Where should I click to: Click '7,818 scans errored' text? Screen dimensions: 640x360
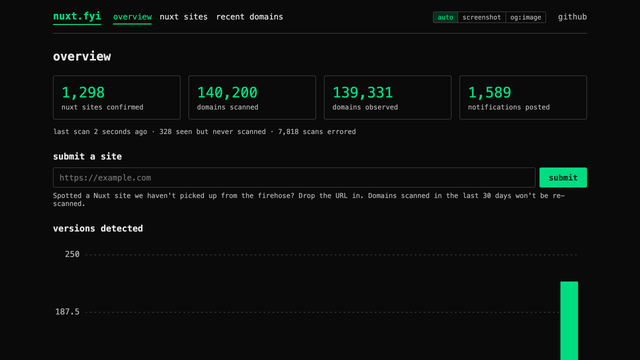pyautogui.click(x=317, y=132)
